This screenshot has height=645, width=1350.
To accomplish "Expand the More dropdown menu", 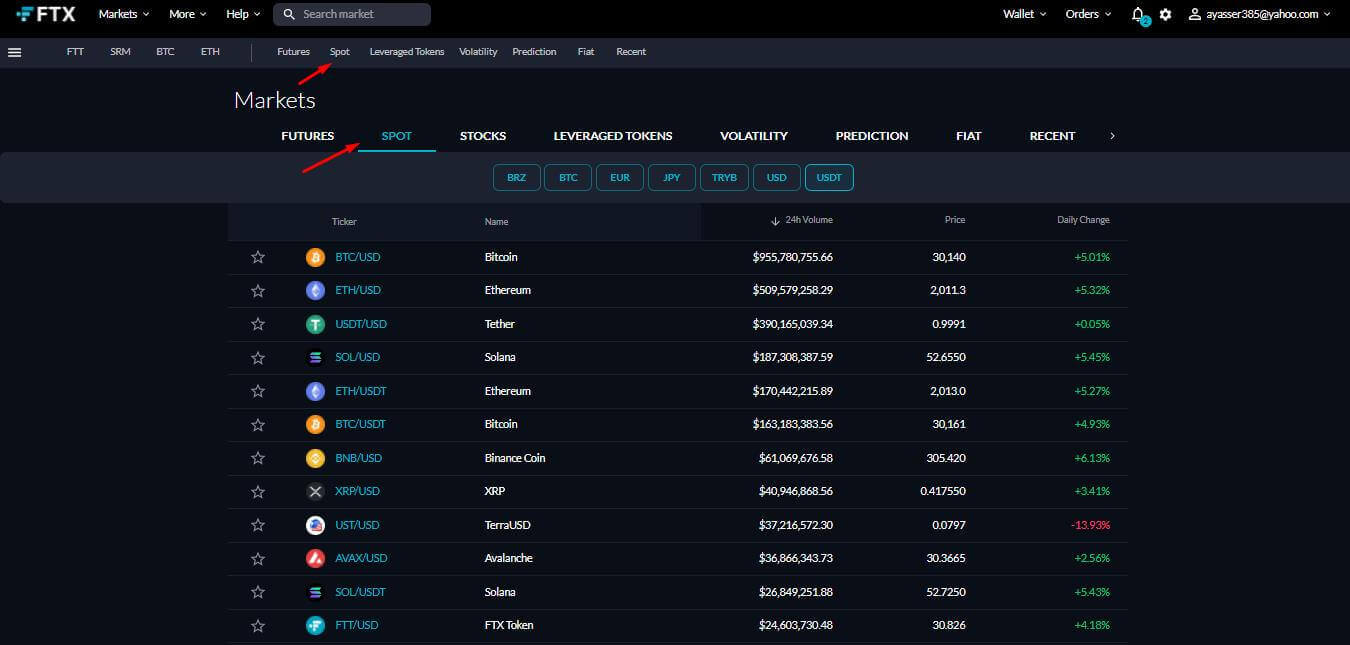I will click(x=188, y=14).
